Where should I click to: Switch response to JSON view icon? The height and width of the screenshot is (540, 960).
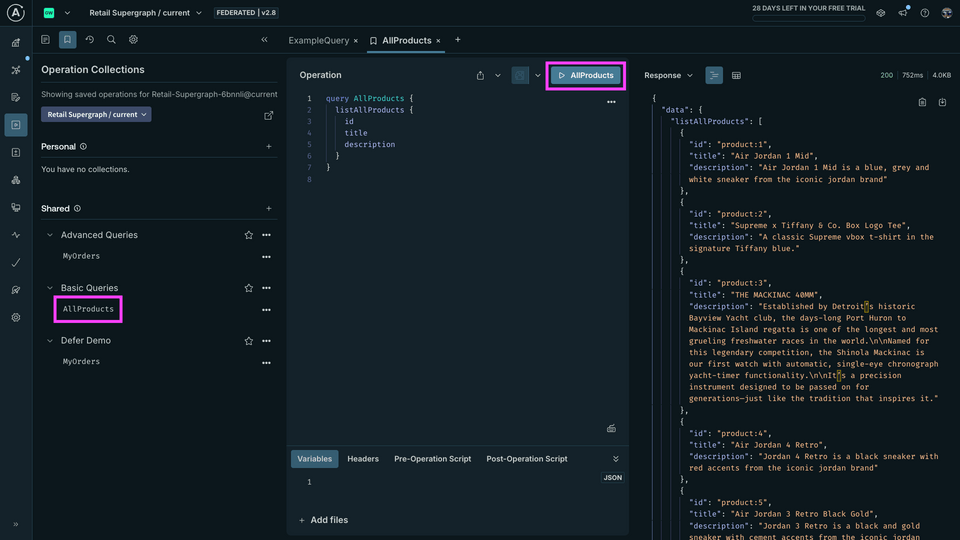pyautogui.click(x=714, y=75)
